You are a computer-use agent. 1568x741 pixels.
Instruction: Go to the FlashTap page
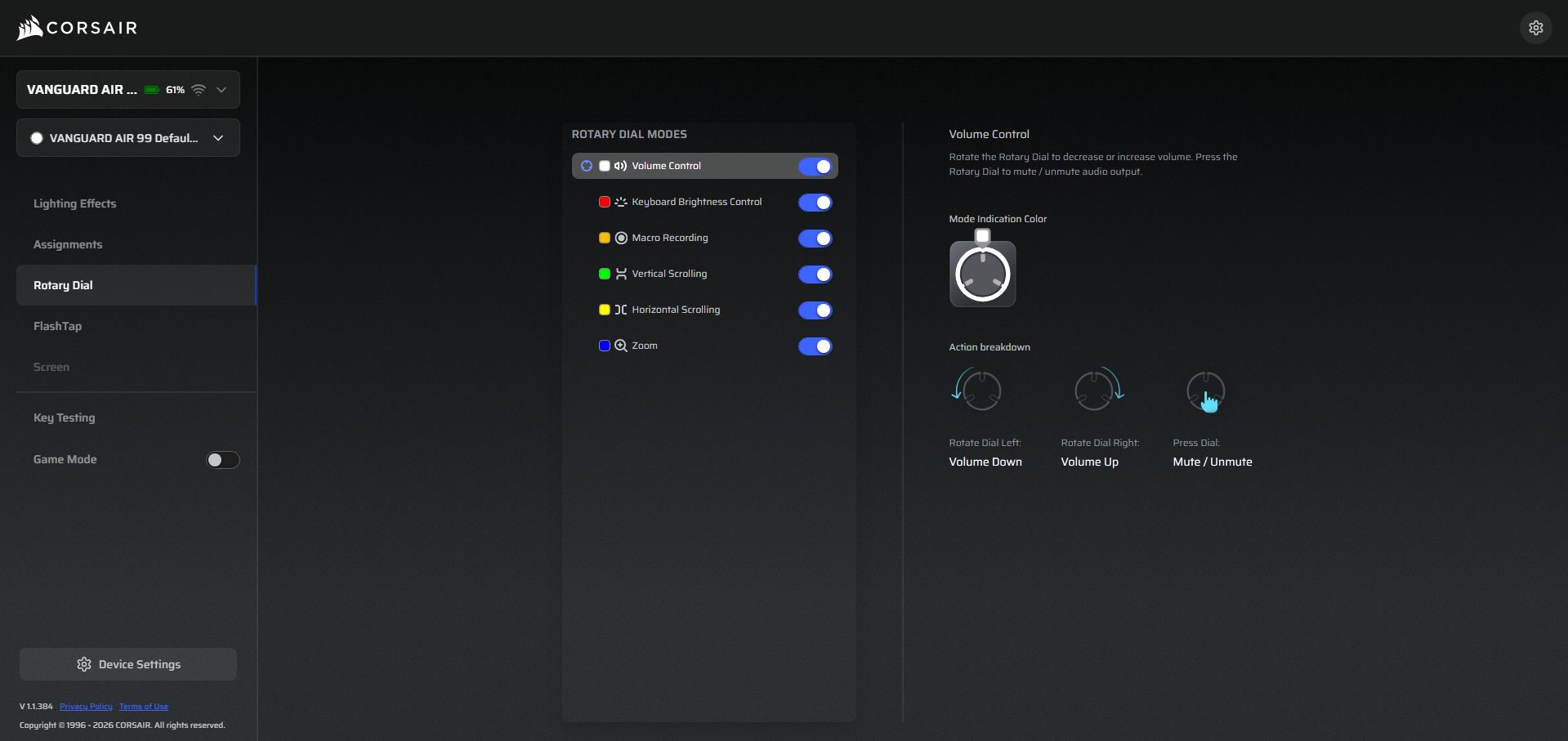pyautogui.click(x=57, y=326)
